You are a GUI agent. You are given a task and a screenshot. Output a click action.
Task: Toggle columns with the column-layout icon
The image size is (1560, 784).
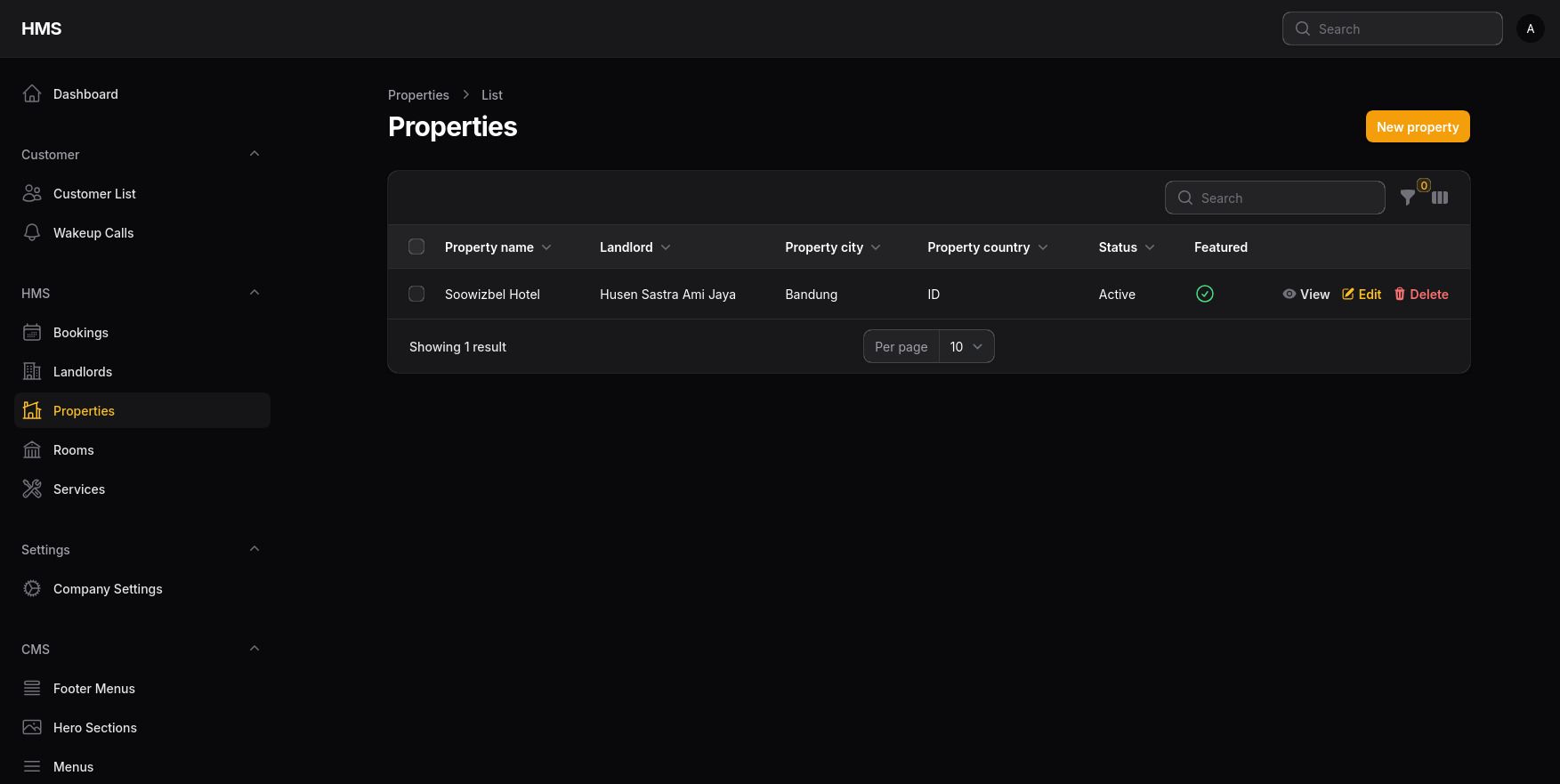point(1440,198)
